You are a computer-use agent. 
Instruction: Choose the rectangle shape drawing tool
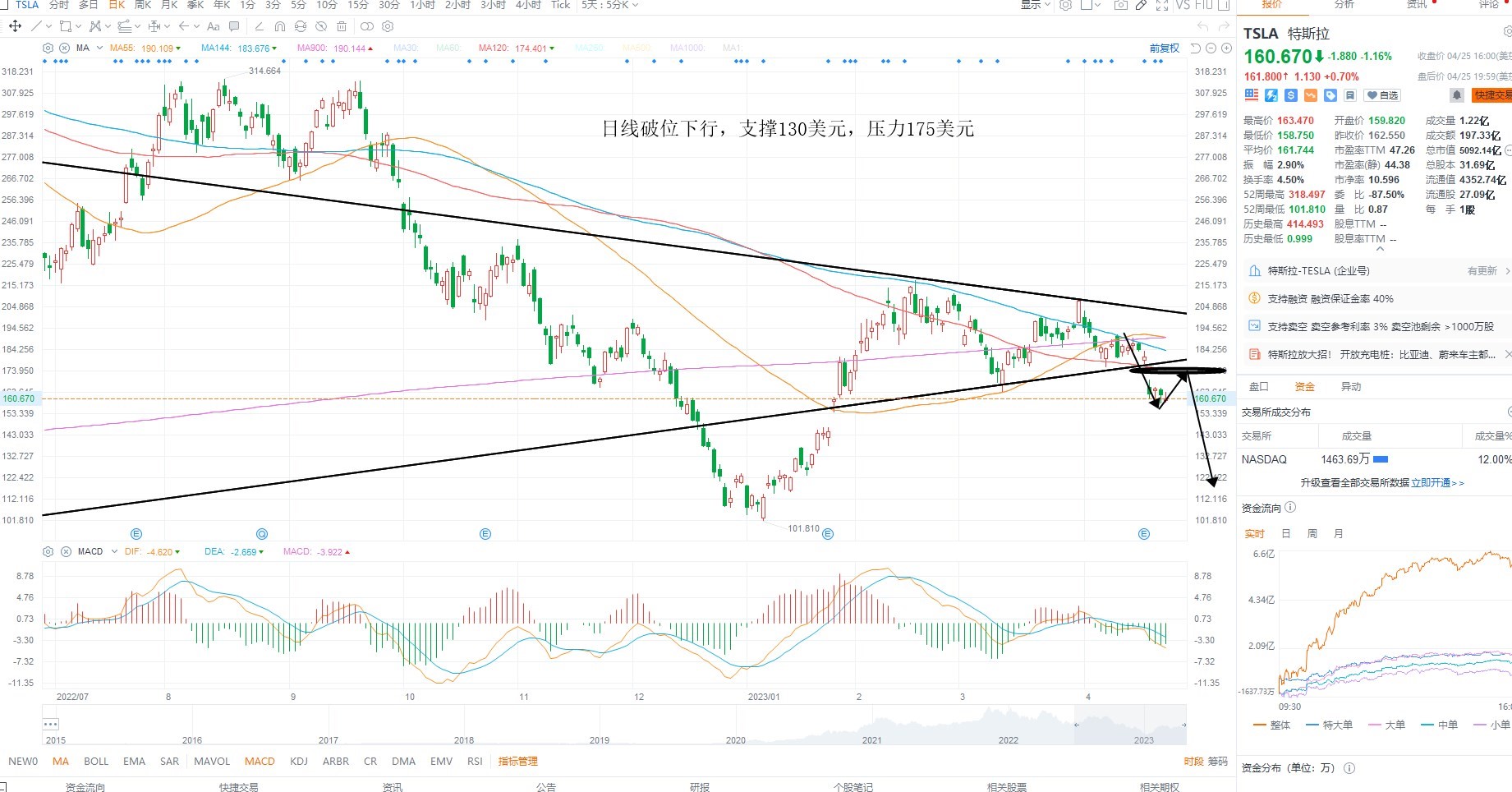click(x=66, y=26)
